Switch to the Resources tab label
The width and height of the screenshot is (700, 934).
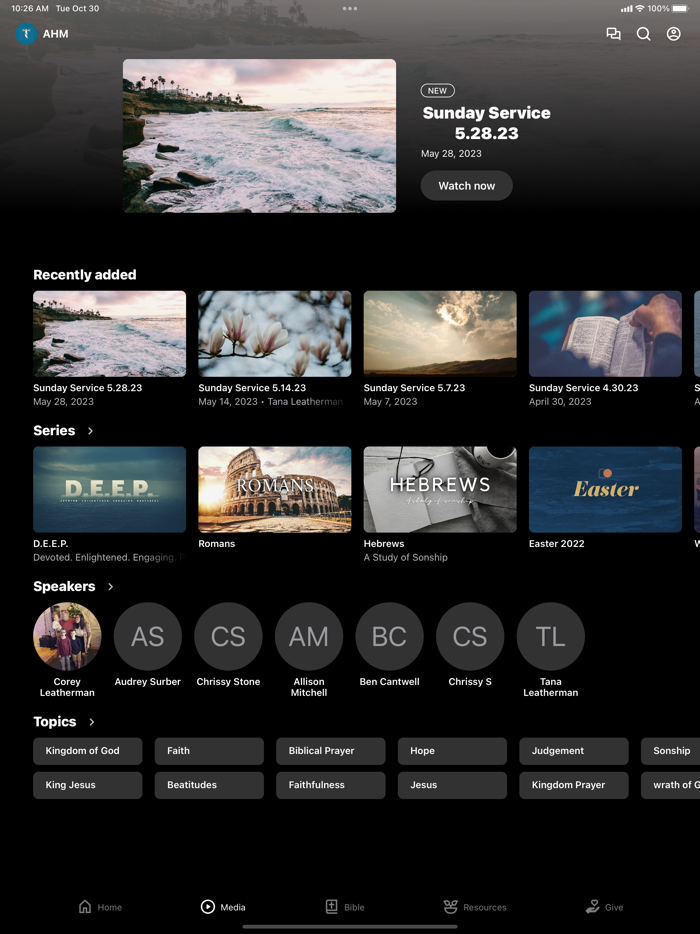point(485,907)
